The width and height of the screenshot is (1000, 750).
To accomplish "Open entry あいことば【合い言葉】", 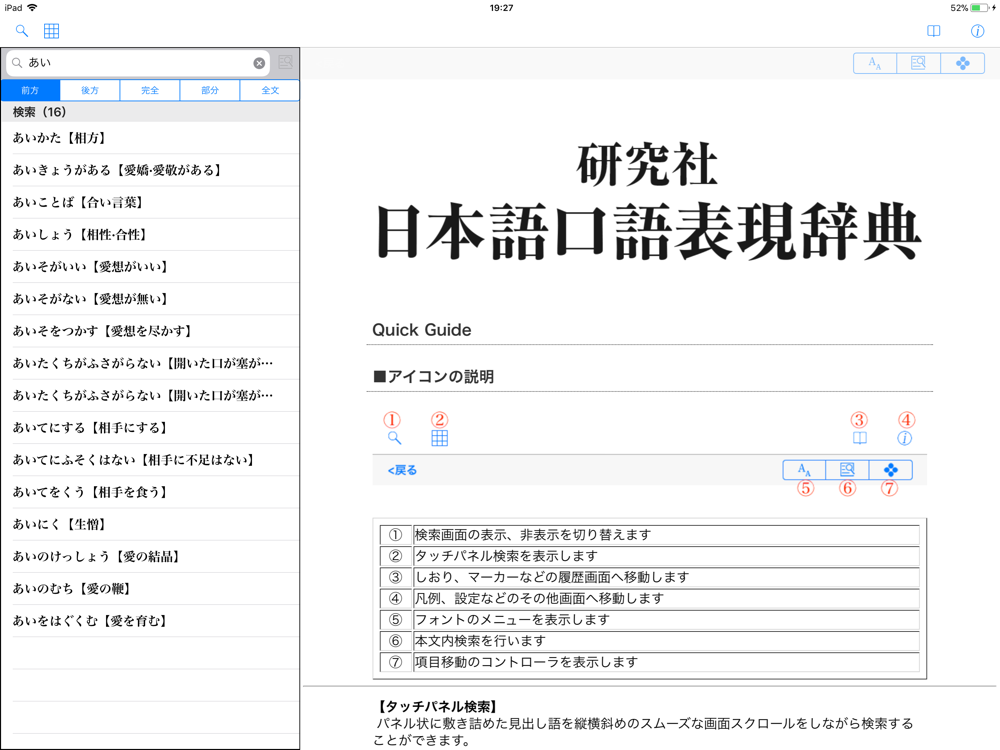I will click(x=150, y=202).
